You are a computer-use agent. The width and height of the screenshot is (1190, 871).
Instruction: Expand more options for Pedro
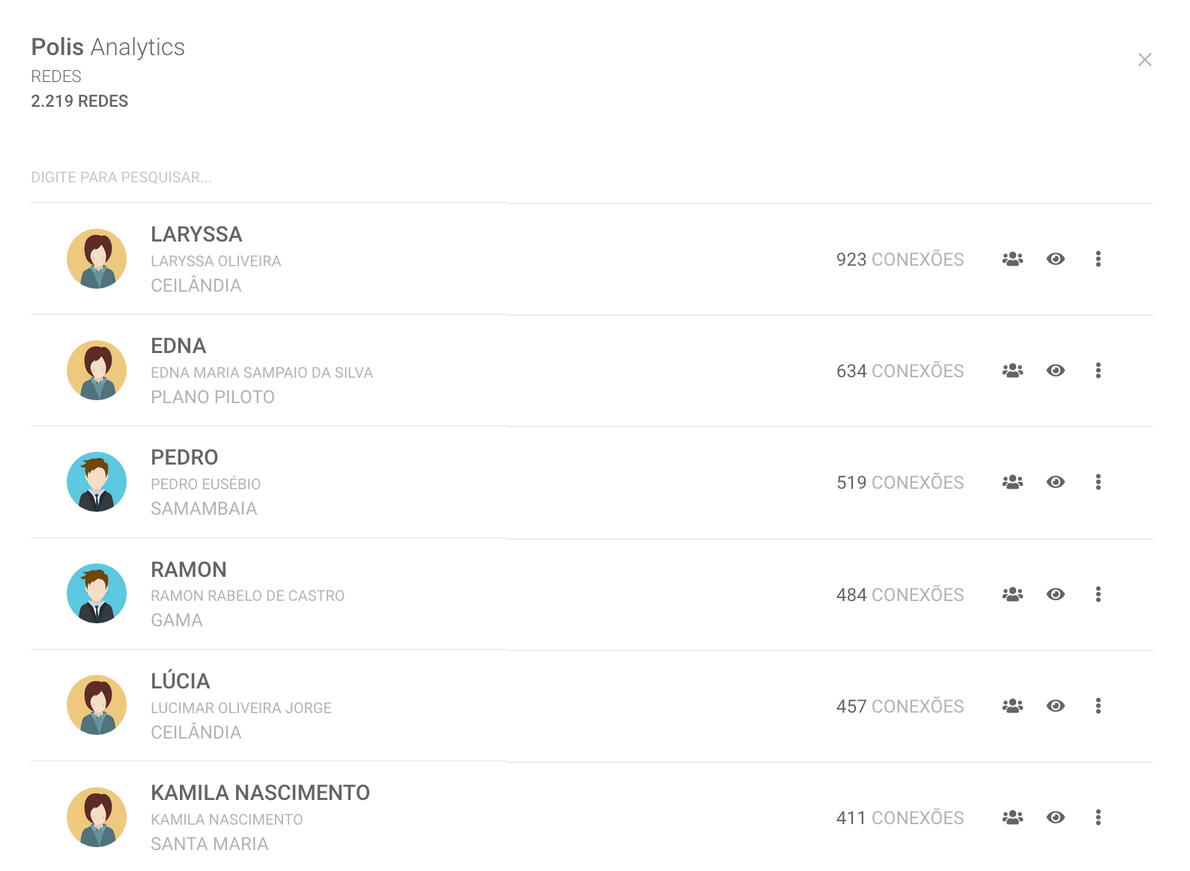[1098, 482]
